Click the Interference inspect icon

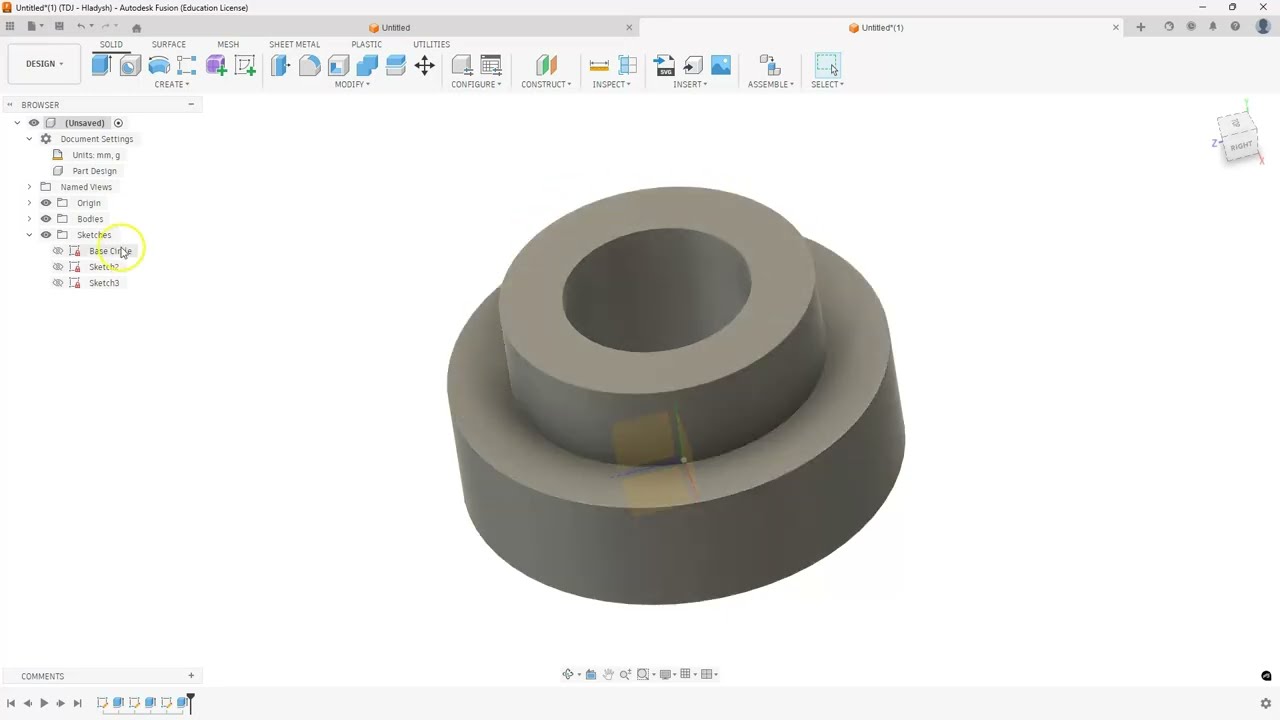tap(628, 66)
